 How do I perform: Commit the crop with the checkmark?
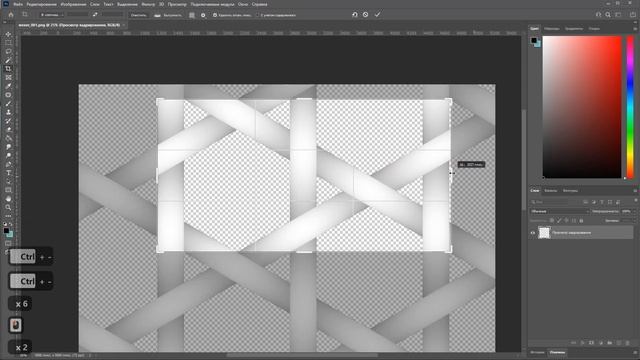[x=378, y=15]
